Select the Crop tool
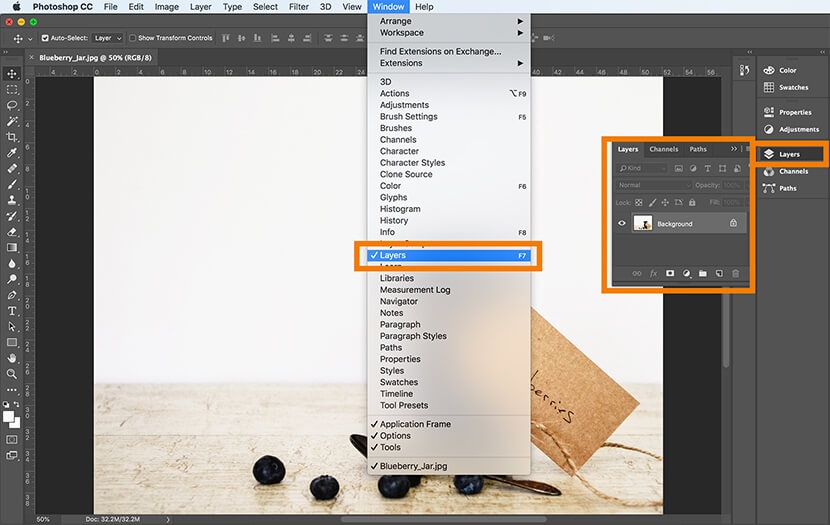 [x=12, y=136]
